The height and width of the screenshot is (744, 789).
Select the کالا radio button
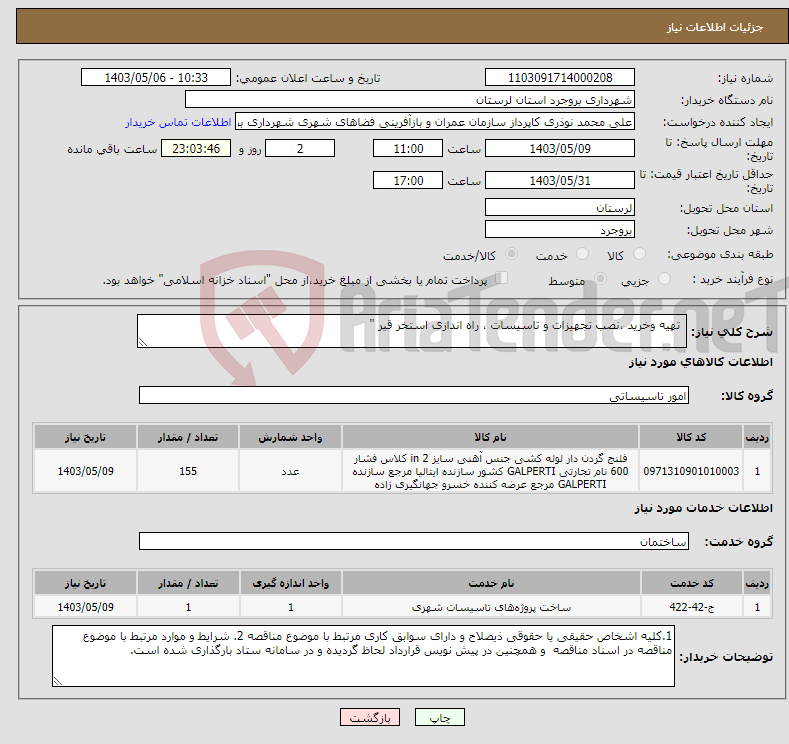[x=639, y=254]
